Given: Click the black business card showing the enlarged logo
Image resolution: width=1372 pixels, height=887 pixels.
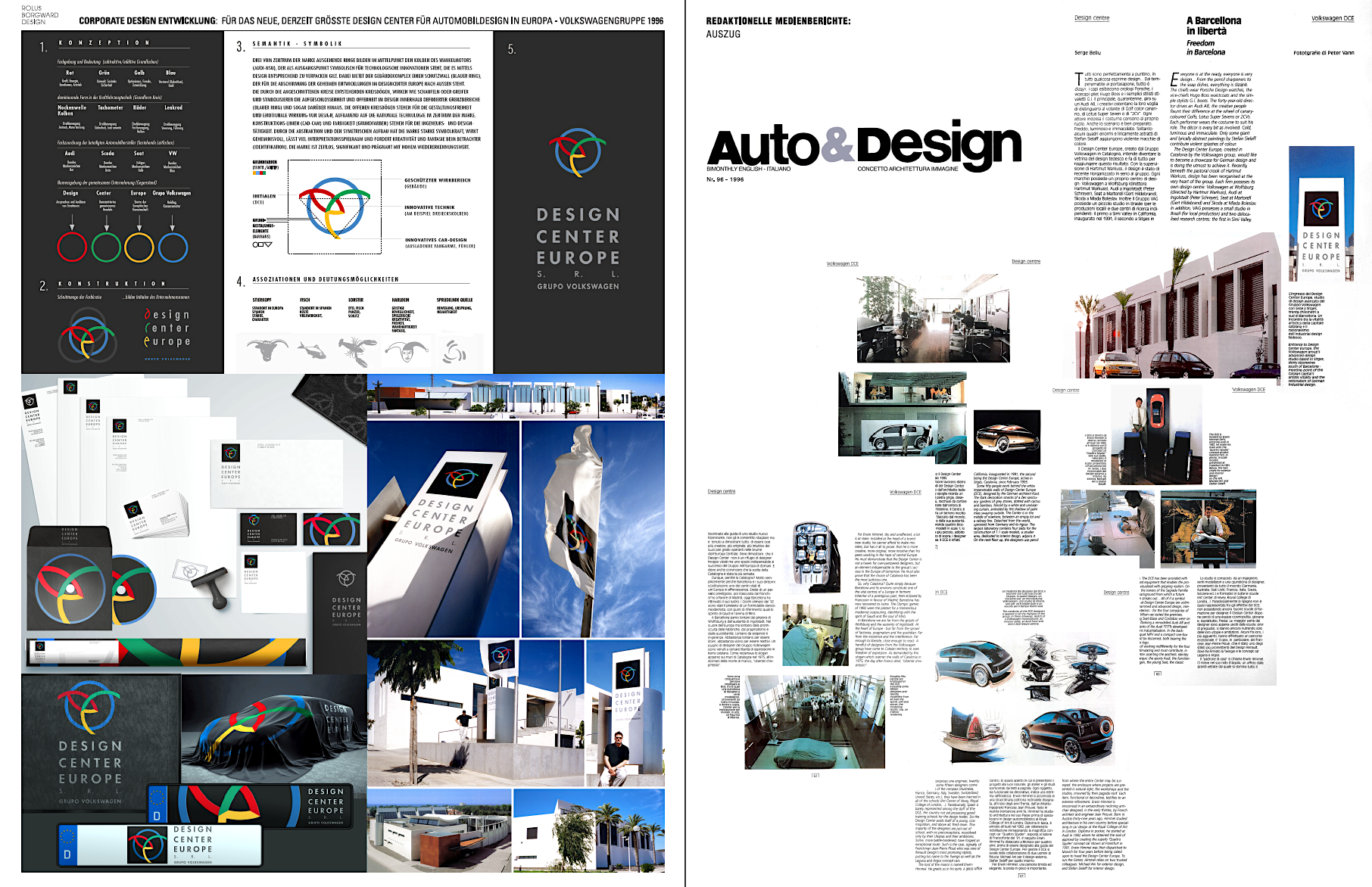Looking at the screenshot, I should 331,530.
